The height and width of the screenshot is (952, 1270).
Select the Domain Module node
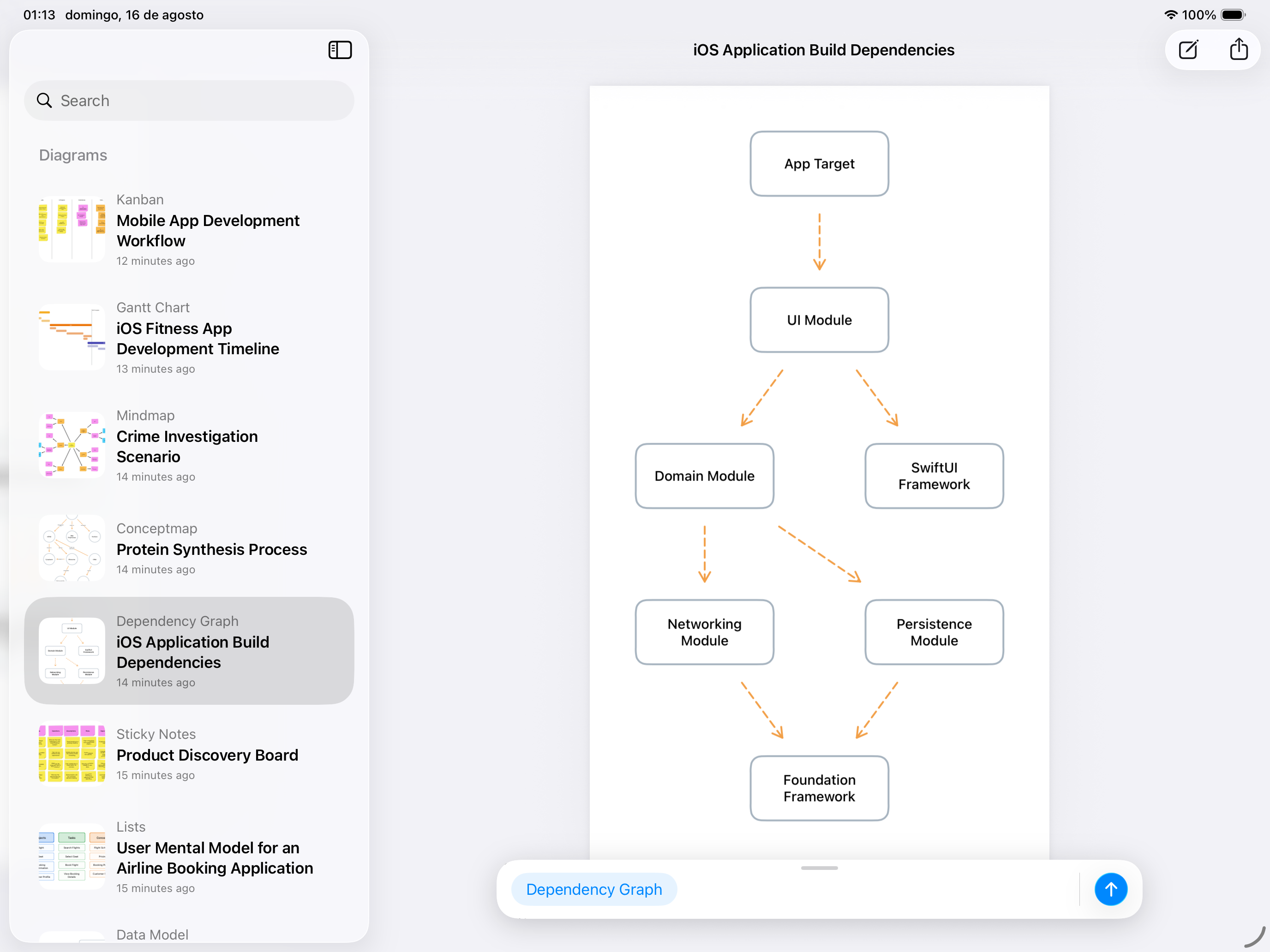point(705,476)
